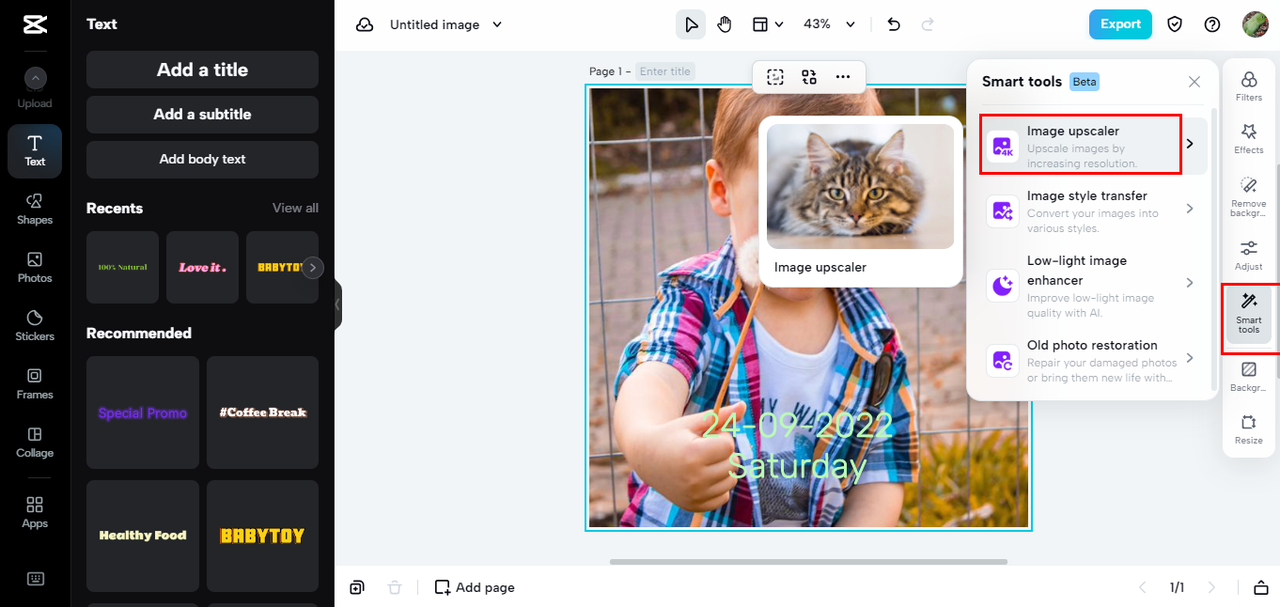
Task: Collapse the left text panel
Action: [338, 304]
